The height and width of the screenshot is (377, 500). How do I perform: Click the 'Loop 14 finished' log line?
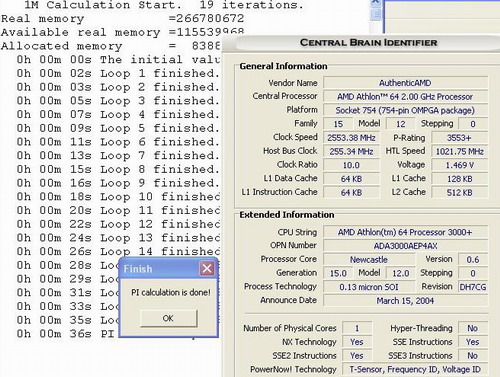(118, 251)
